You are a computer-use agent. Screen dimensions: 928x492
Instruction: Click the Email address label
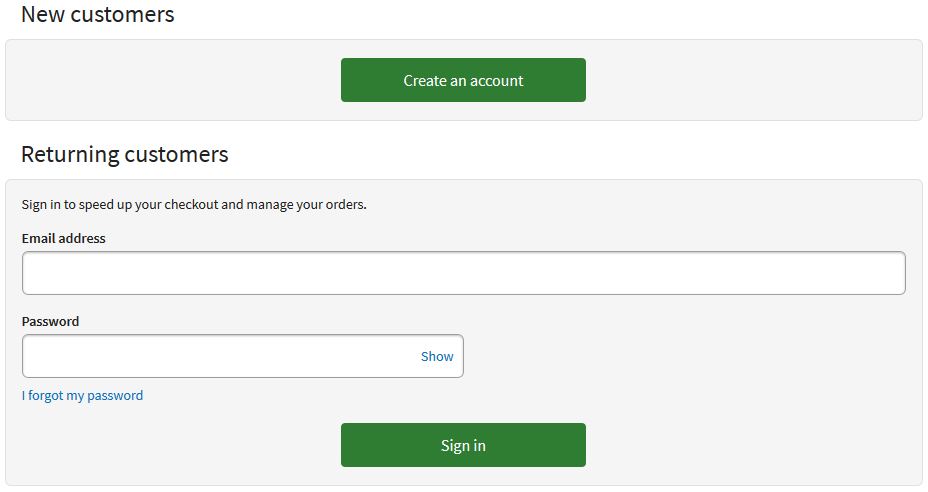coord(63,238)
